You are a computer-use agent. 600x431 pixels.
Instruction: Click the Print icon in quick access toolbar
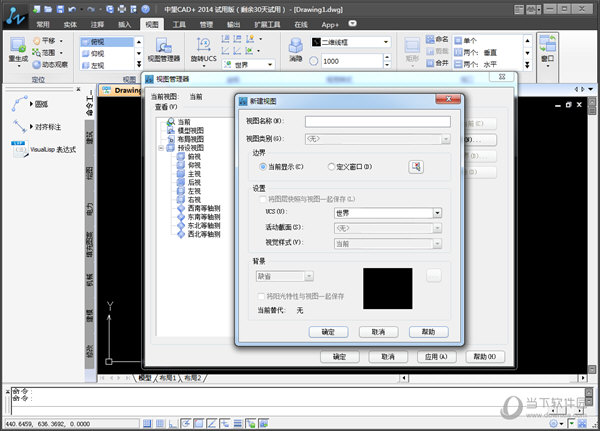[x=122, y=9]
